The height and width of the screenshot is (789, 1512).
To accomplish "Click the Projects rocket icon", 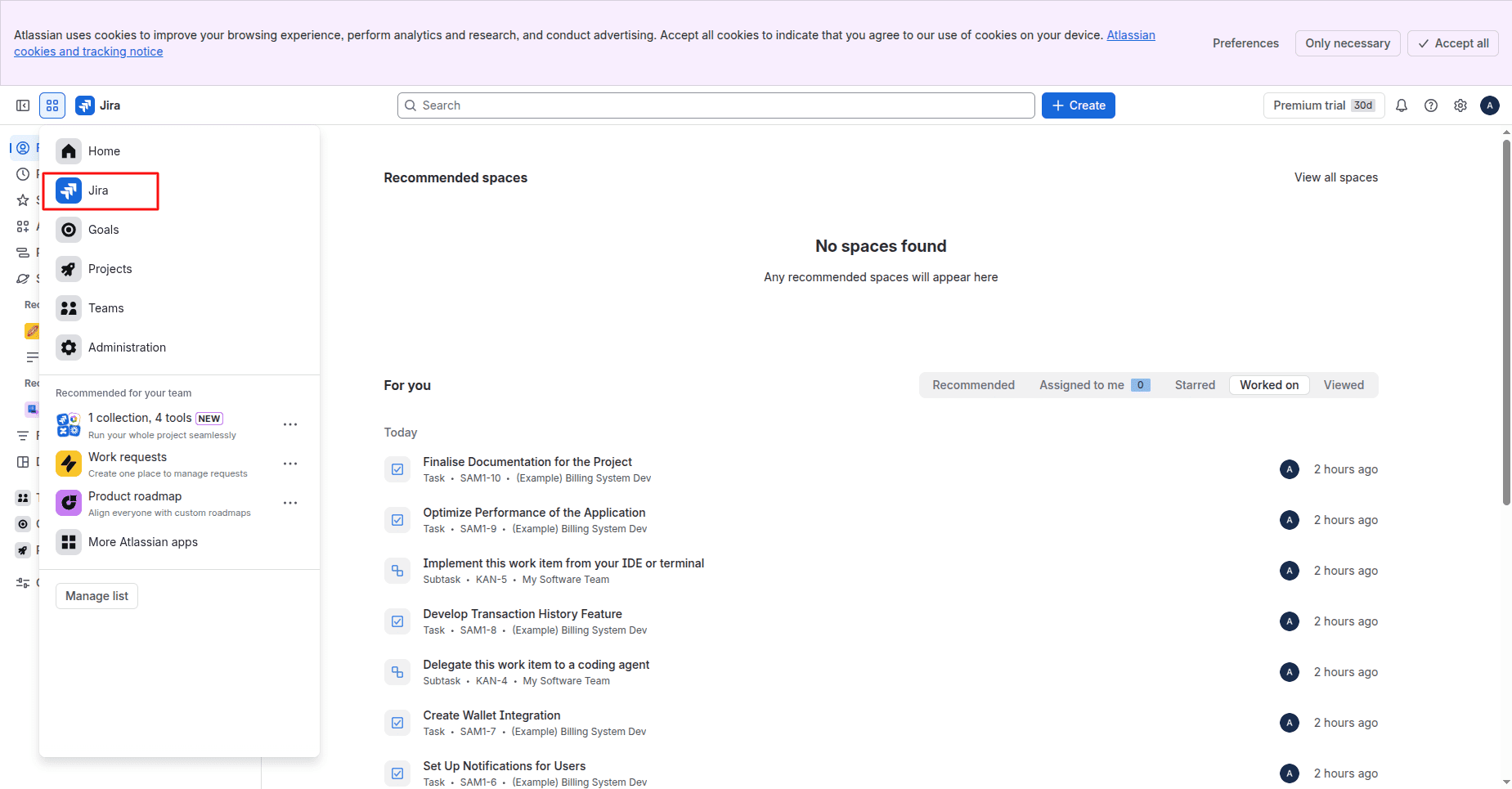I will [x=69, y=269].
